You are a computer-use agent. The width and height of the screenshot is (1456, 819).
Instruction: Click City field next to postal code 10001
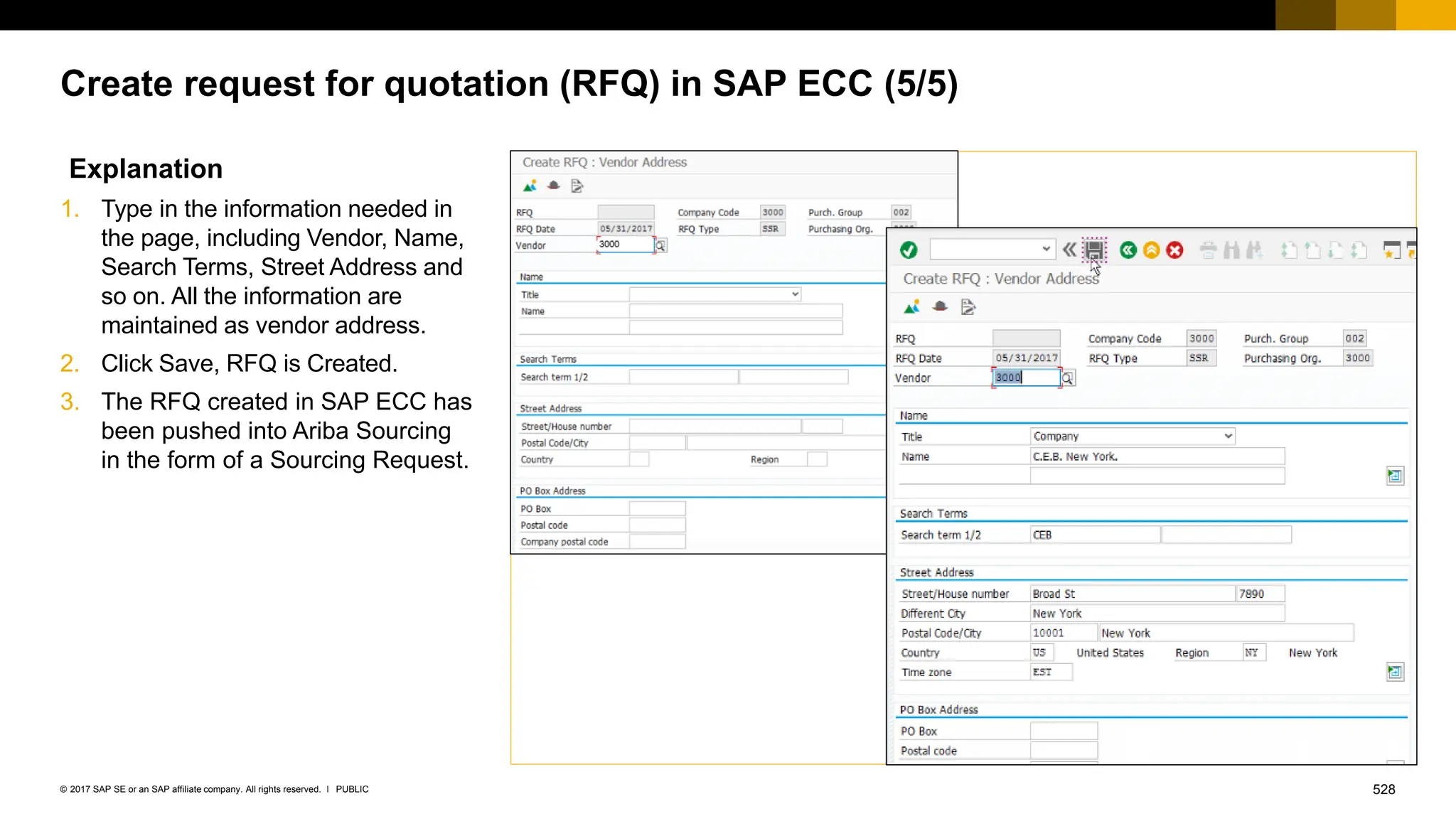[x=1226, y=633]
